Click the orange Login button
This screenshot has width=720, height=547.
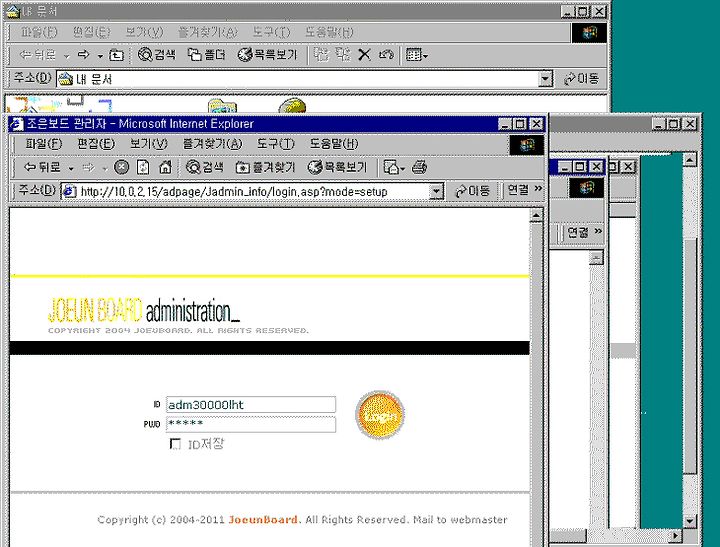coord(380,415)
